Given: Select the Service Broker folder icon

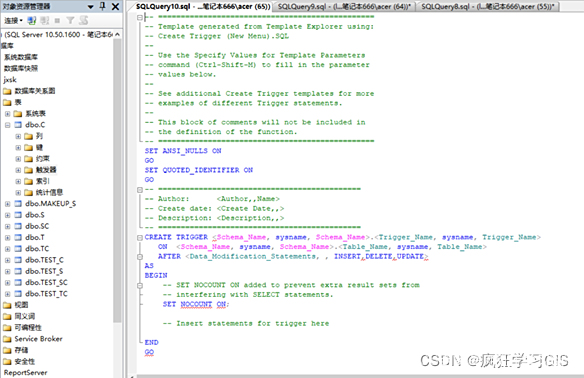Looking at the screenshot, I should coord(7,339).
